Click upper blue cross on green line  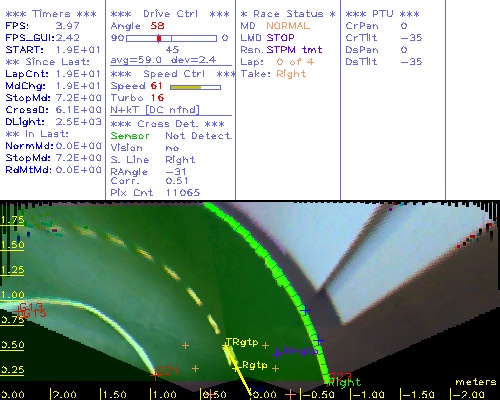coord(305,311)
